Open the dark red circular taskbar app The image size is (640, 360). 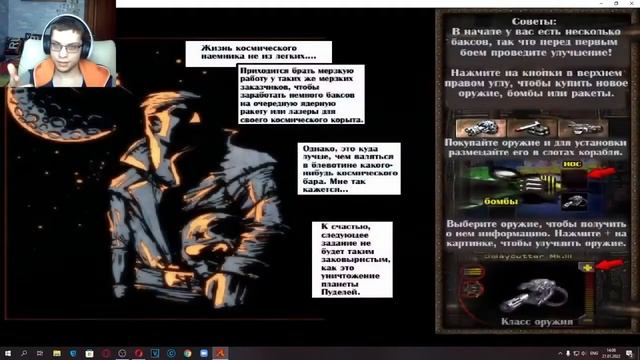pyautogui.click(x=106, y=353)
